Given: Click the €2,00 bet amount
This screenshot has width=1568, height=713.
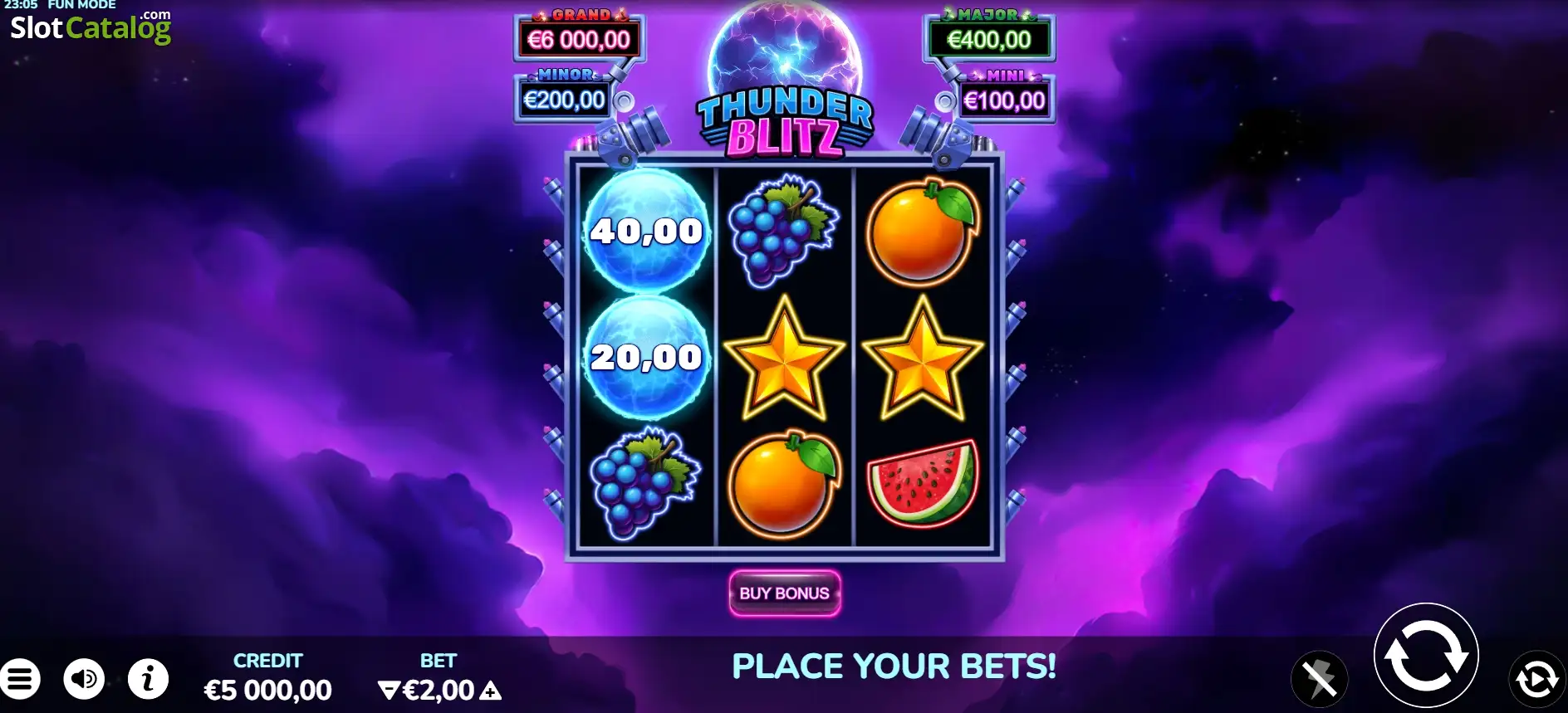Looking at the screenshot, I should point(439,690).
